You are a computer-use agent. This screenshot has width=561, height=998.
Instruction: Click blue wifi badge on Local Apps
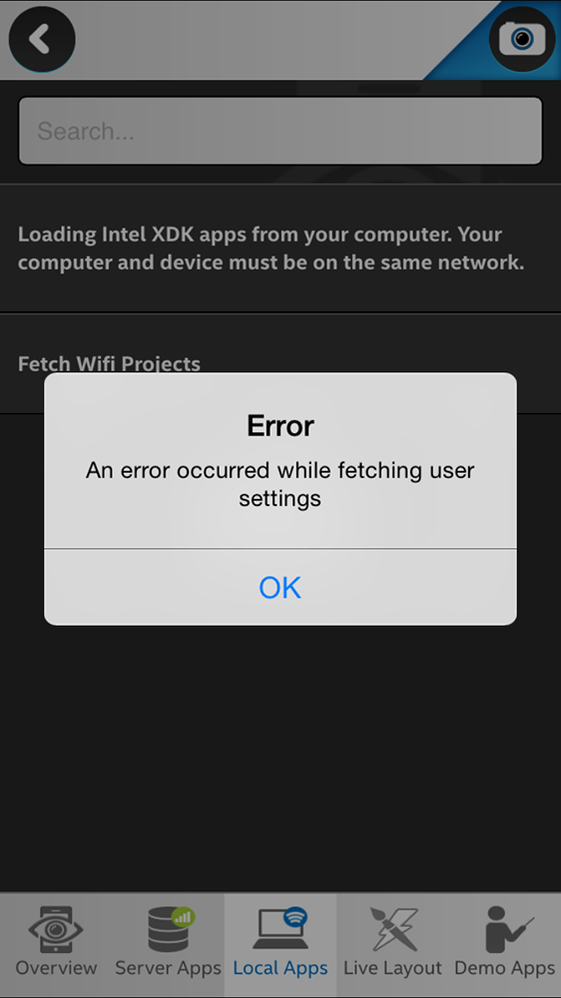tap(296, 917)
